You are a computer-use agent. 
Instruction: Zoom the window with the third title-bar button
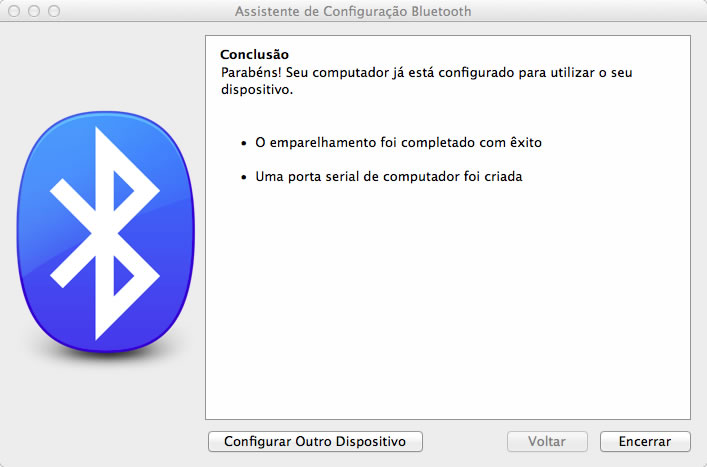54,11
